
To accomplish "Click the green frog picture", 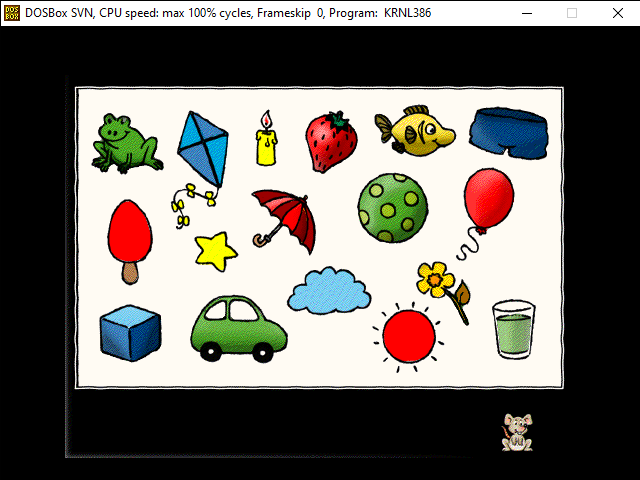I will (127, 143).
